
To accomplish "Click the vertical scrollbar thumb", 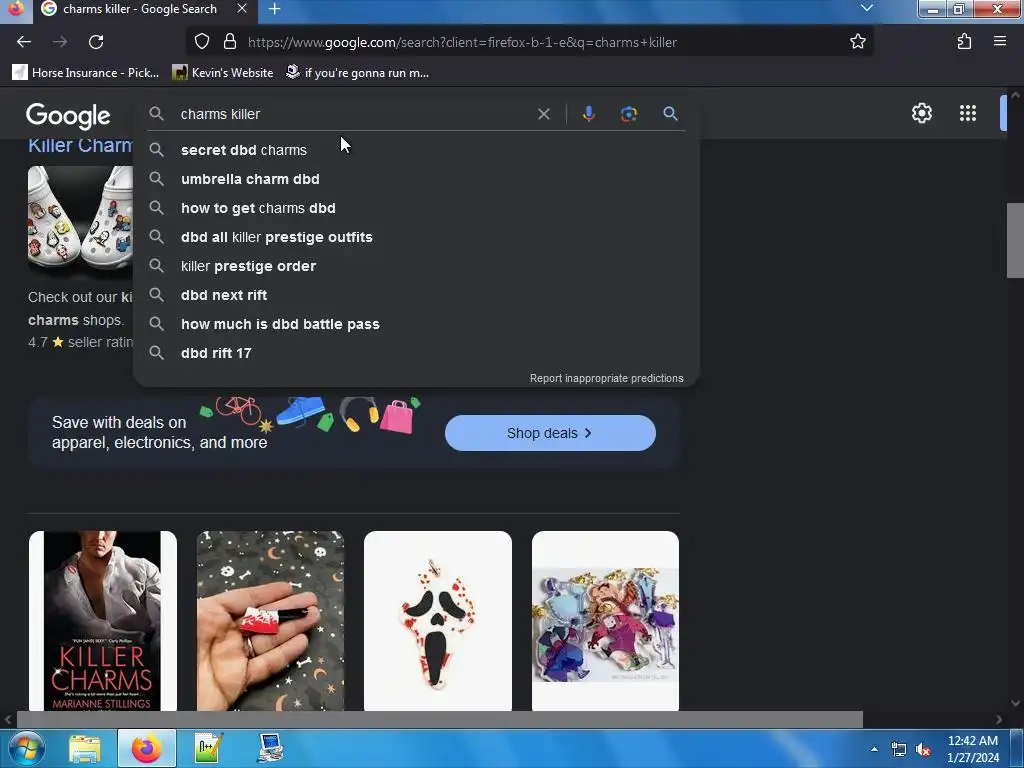I will click(1015, 240).
